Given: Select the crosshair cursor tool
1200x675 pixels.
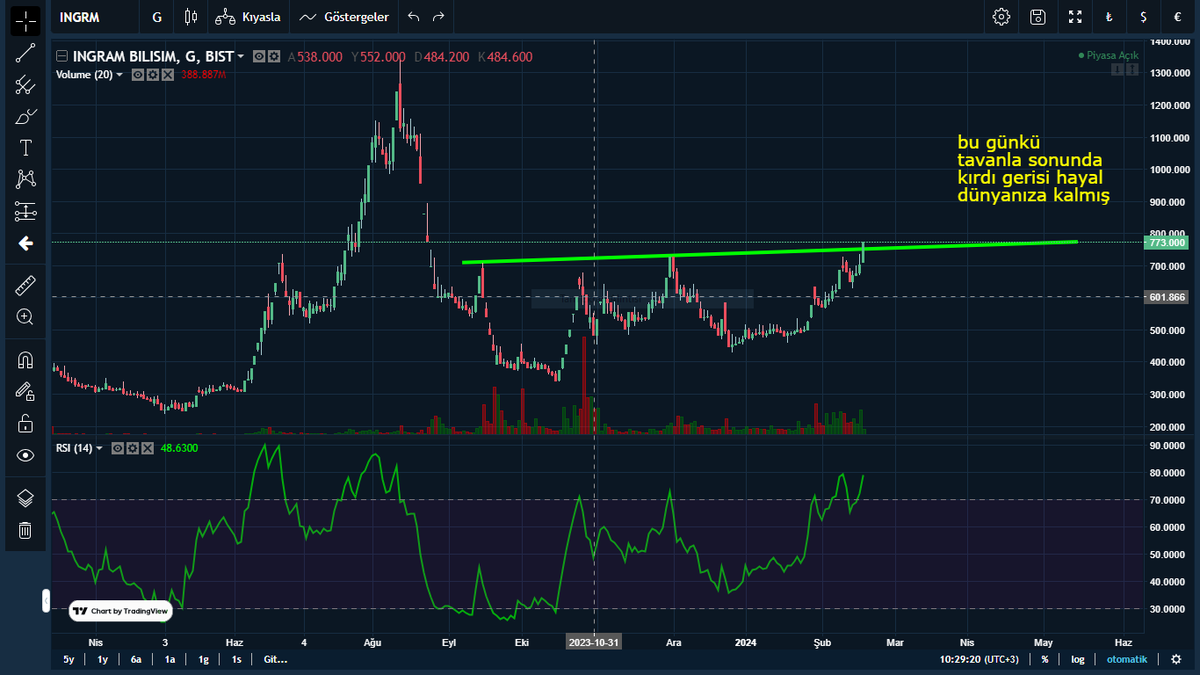Looking at the screenshot, I should (x=26, y=20).
